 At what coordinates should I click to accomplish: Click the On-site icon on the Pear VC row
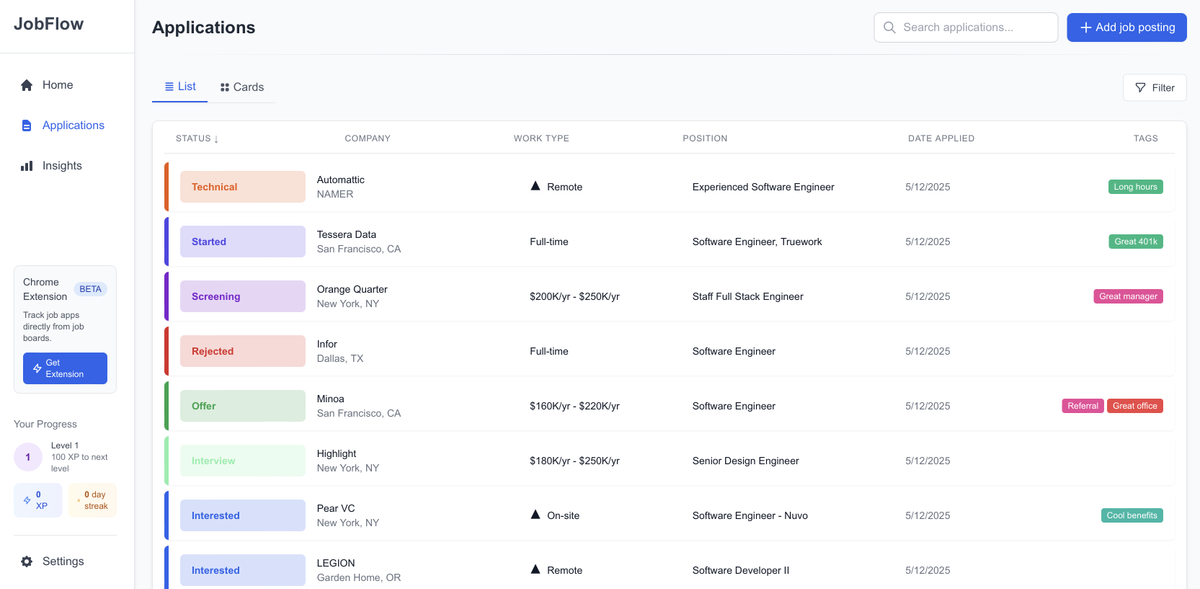click(535, 515)
